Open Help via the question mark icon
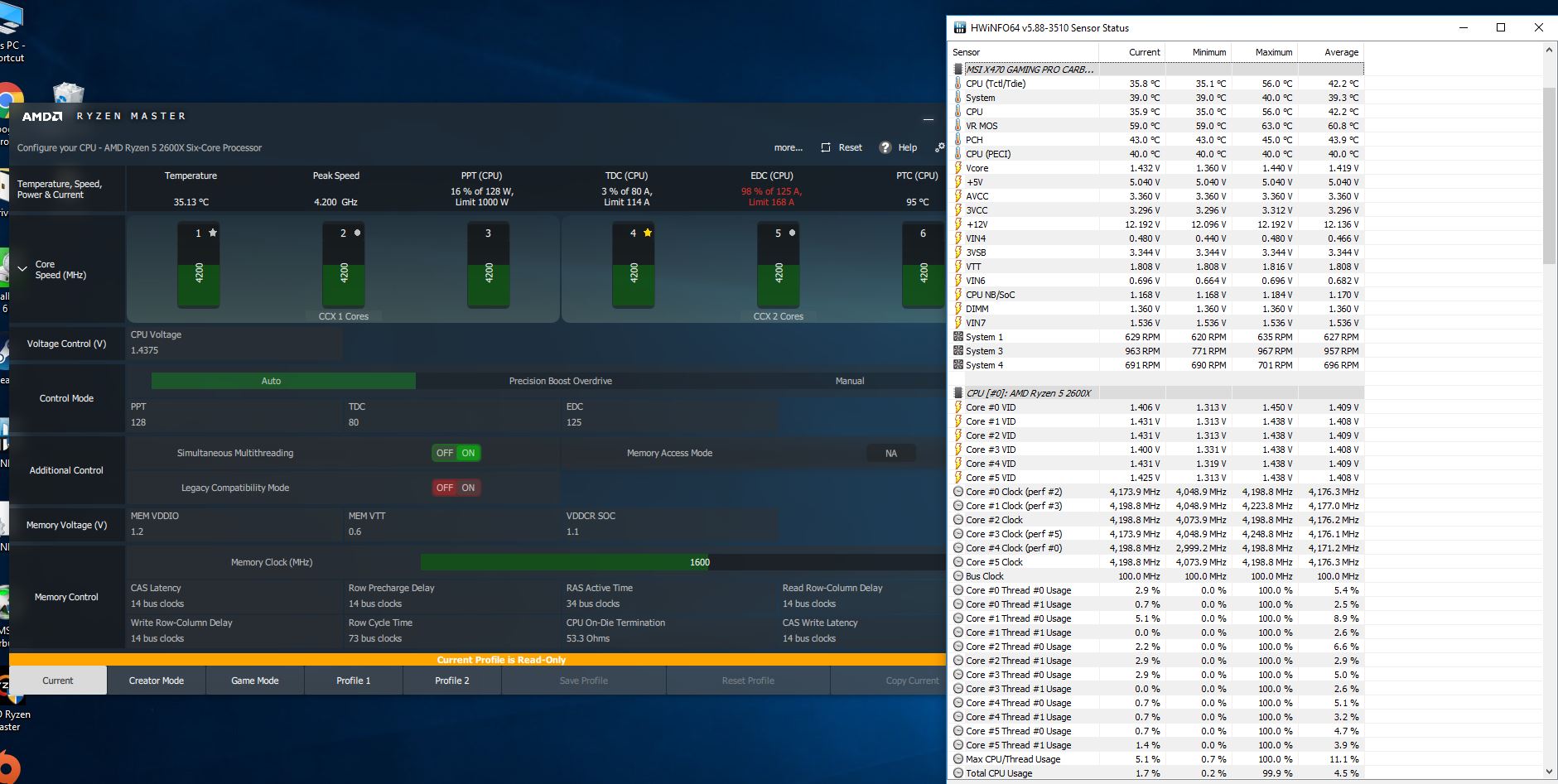 (x=885, y=147)
